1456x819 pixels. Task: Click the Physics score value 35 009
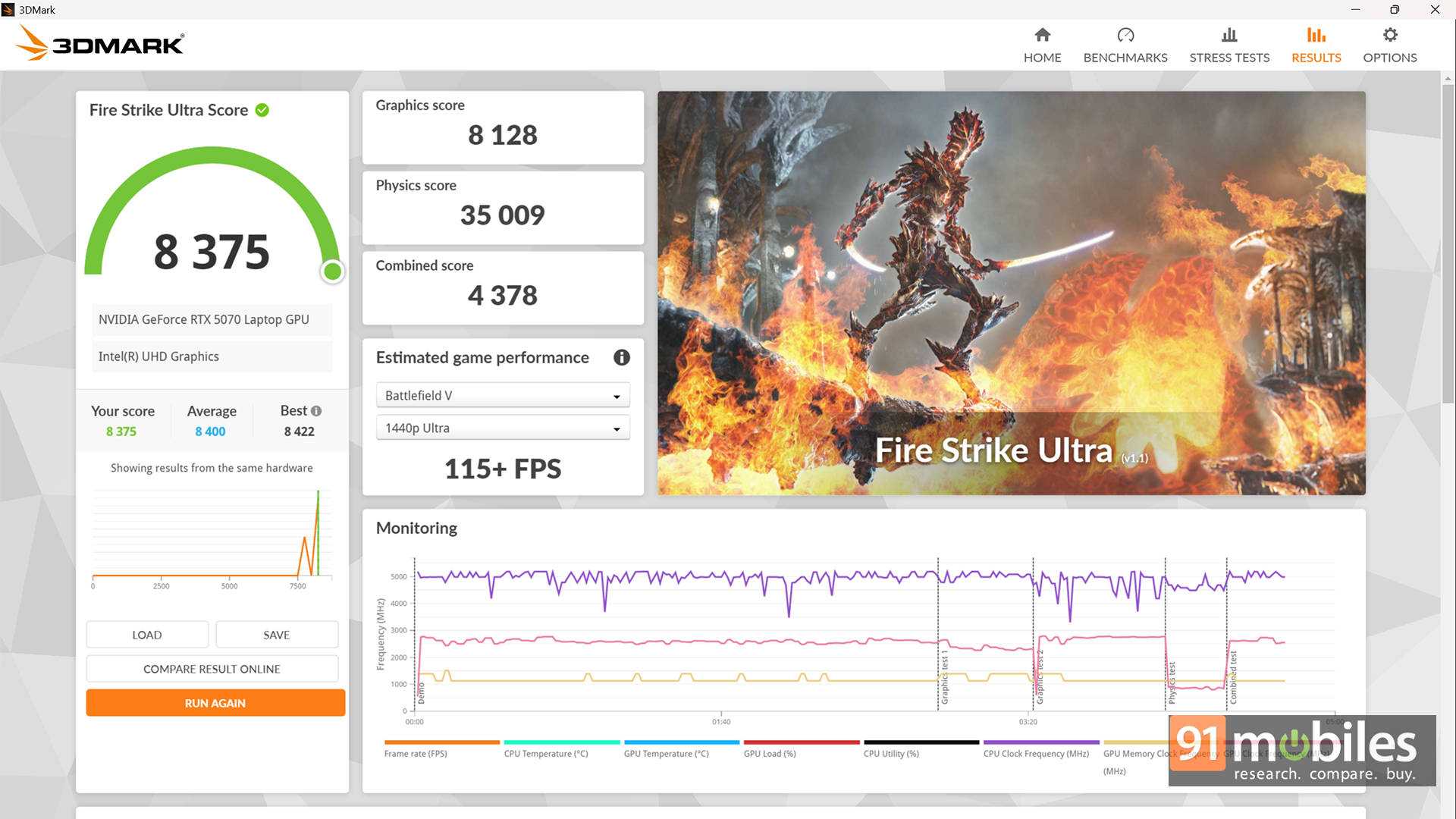(x=502, y=215)
